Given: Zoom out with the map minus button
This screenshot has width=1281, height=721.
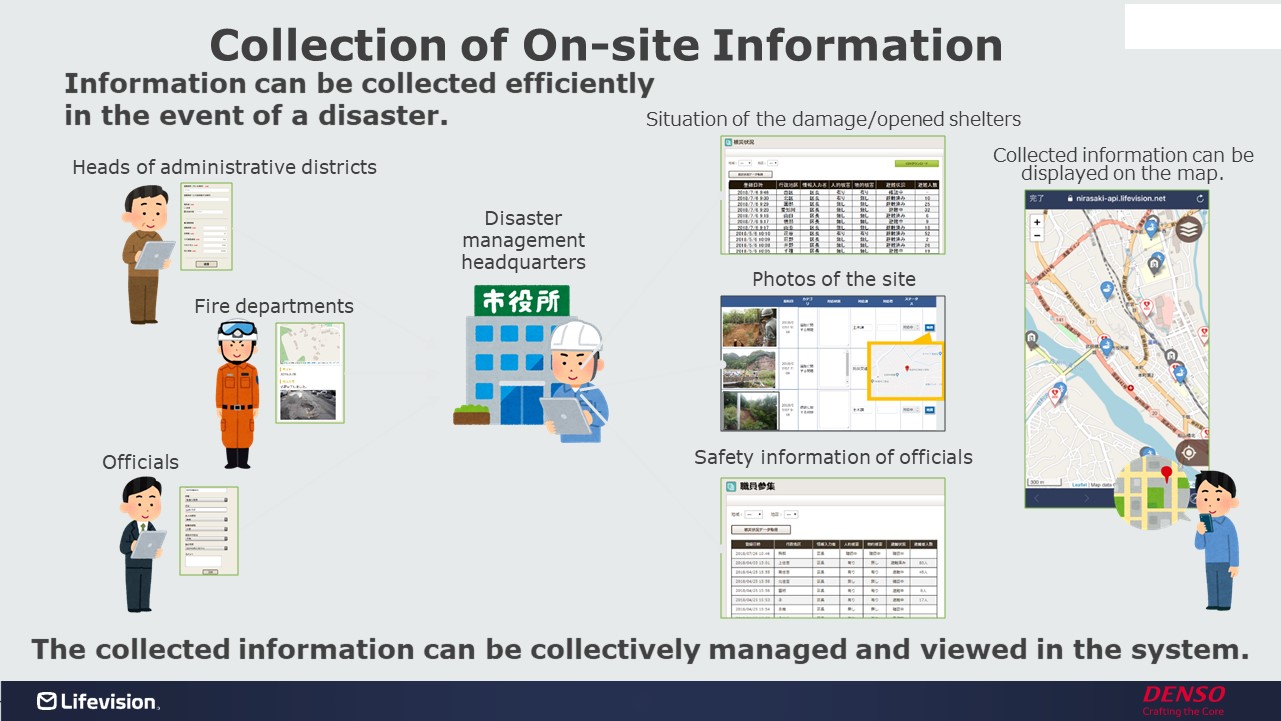Looking at the screenshot, I should (1037, 236).
